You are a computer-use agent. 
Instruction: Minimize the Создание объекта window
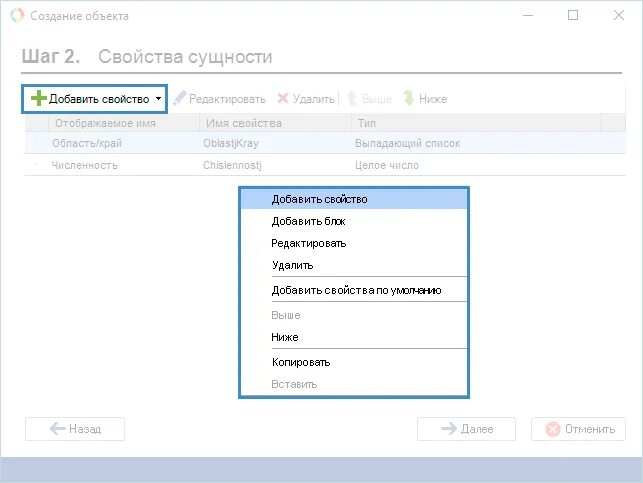pos(528,15)
